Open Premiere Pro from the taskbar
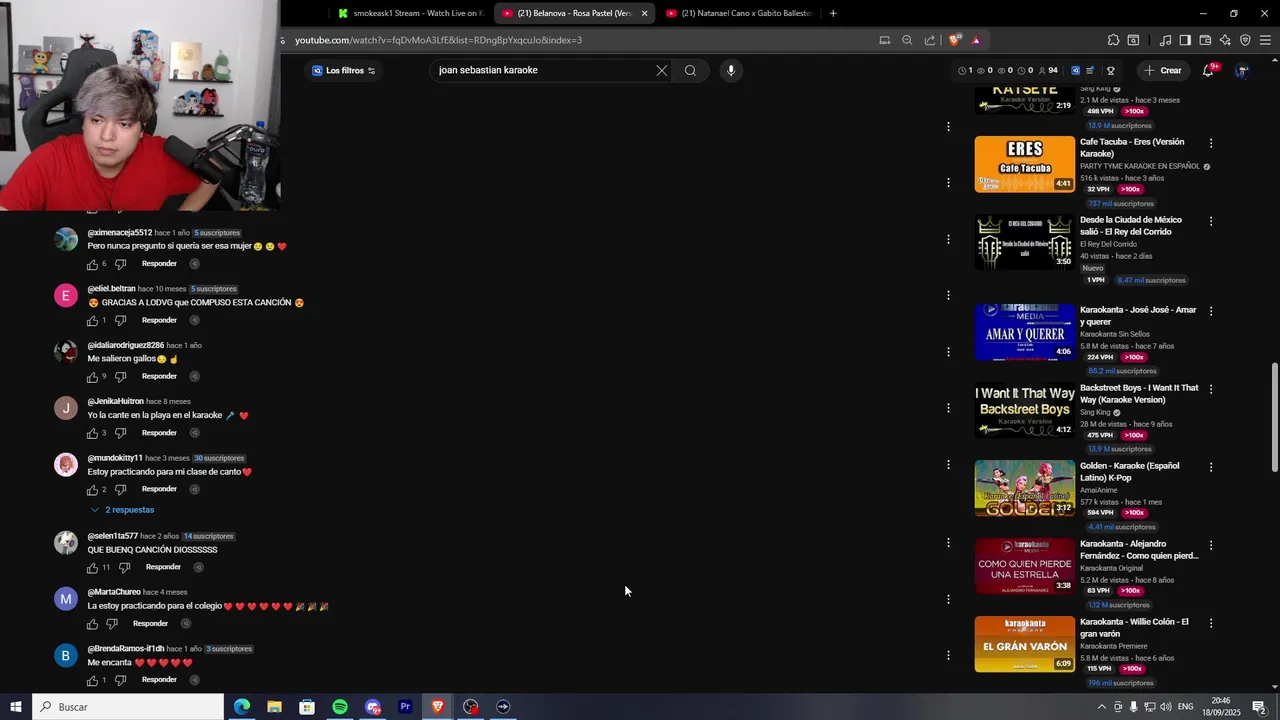This screenshot has height=720, width=1280. coord(405,707)
